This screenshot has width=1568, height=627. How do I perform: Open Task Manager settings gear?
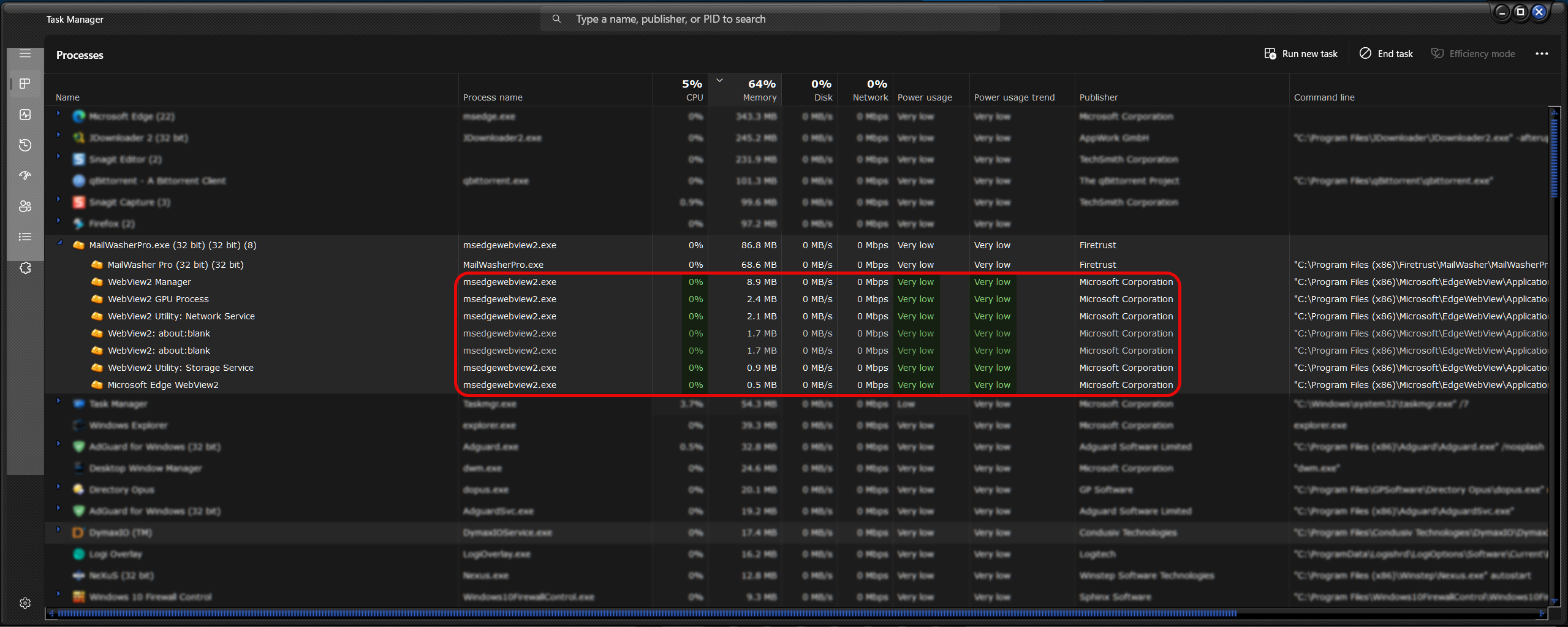[x=25, y=603]
